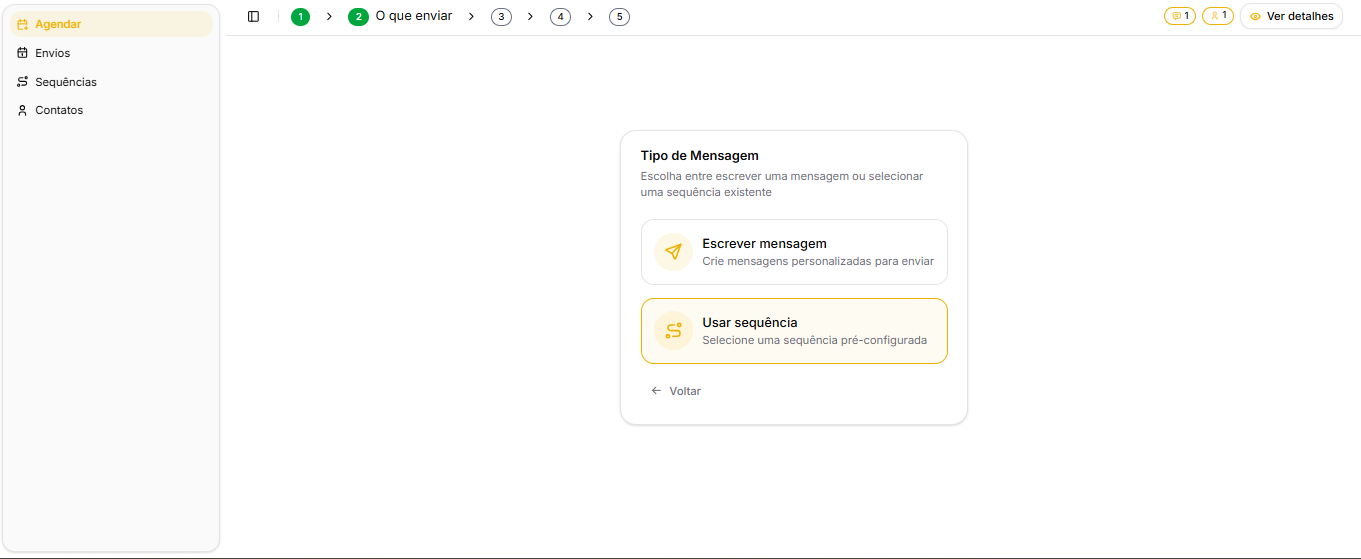Click the paper plane icon
The height and width of the screenshot is (559, 1361).
(x=673, y=252)
